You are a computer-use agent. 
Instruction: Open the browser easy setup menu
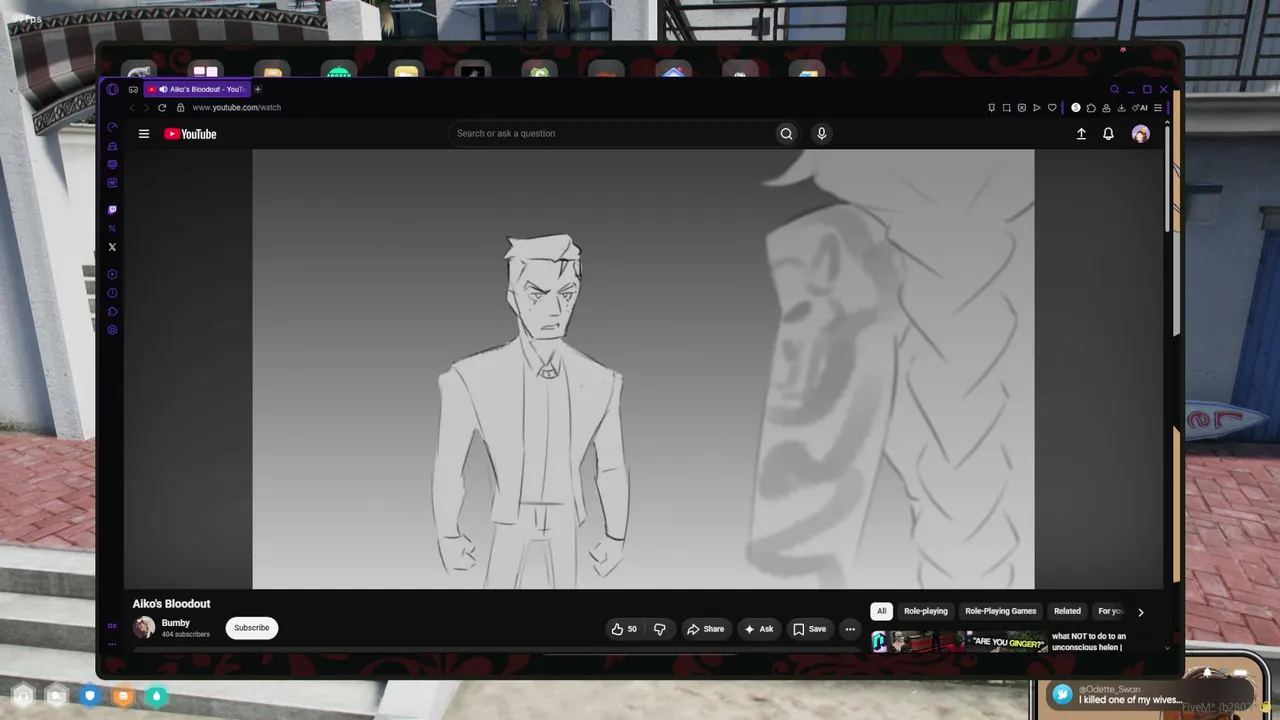pyautogui.click(x=1158, y=108)
